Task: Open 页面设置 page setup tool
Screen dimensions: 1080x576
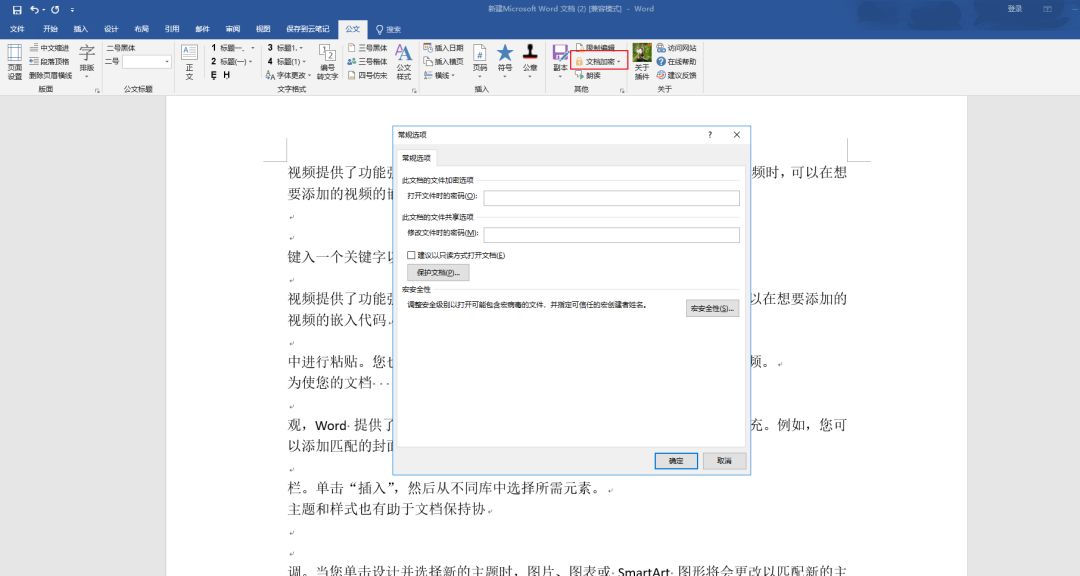Action: pyautogui.click(x=15, y=60)
